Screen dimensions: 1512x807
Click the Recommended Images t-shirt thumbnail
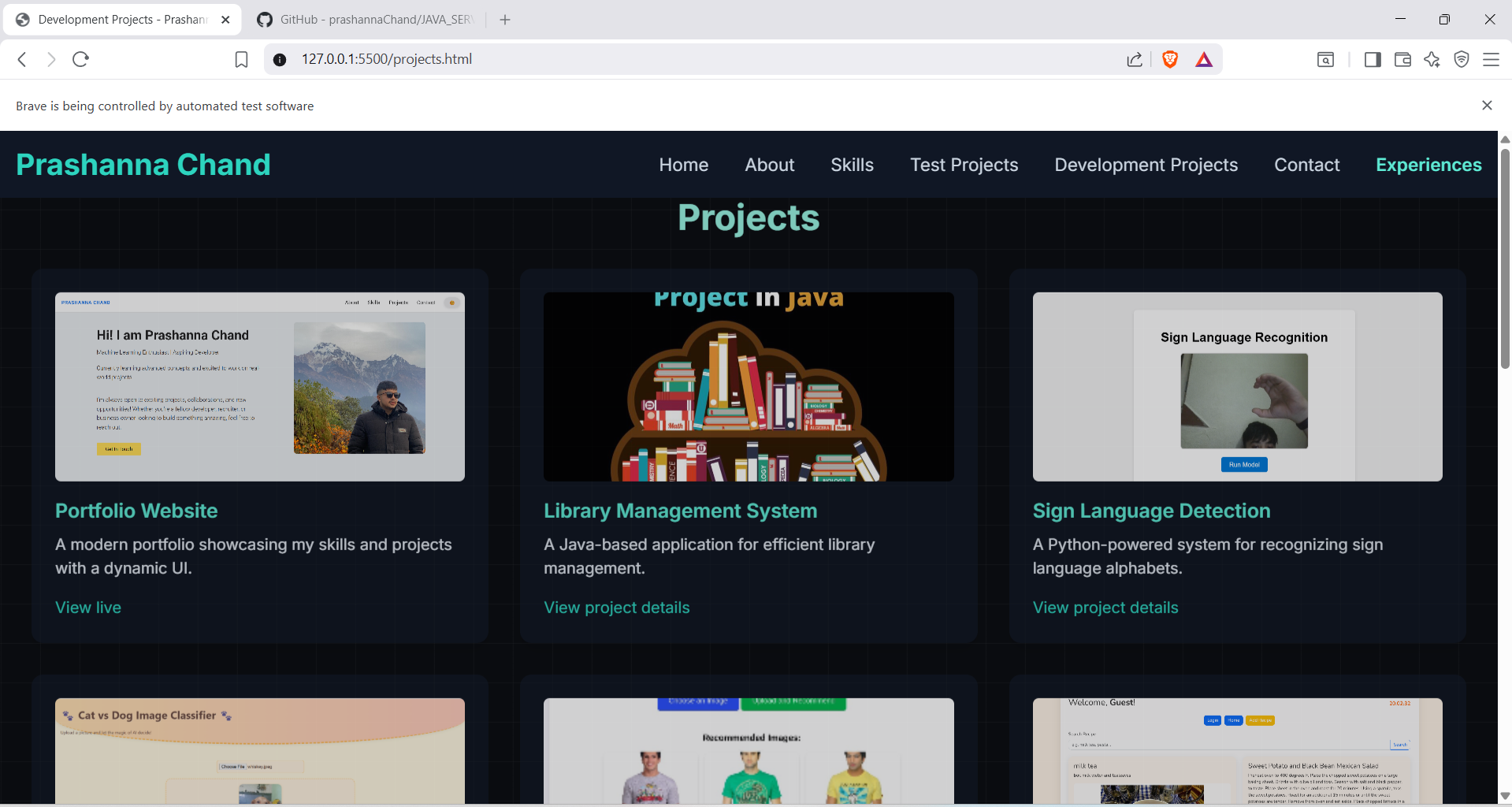tap(749, 751)
